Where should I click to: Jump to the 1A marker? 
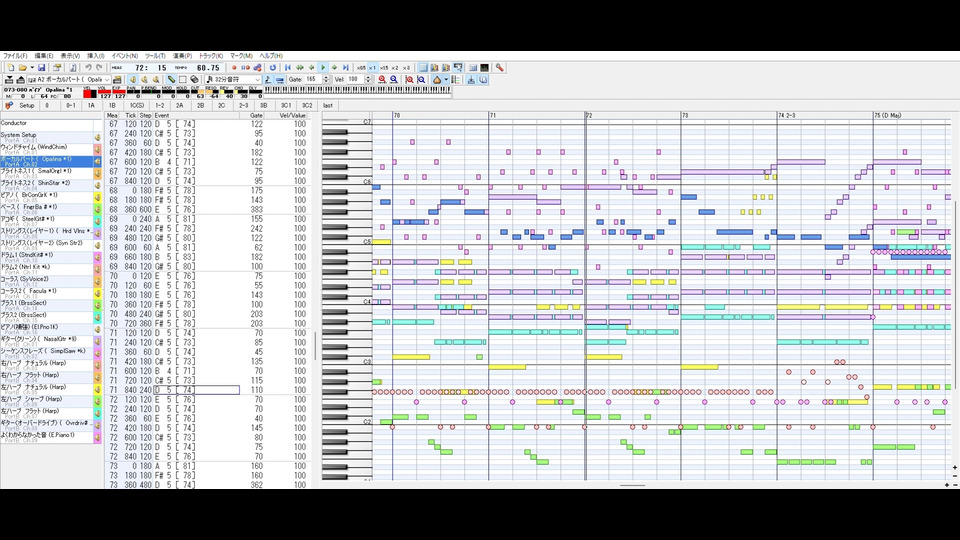[x=91, y=106]
